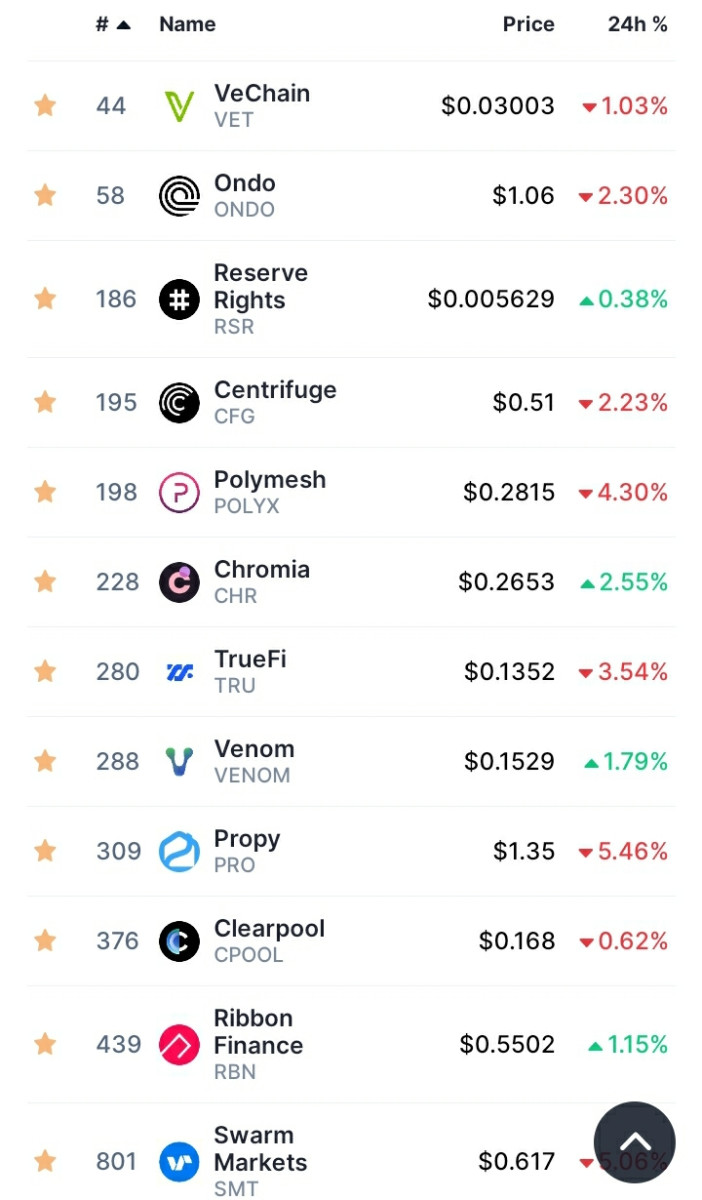The height and width of the screenshot is (1200, 702).
Task: Toggle the watchlist star for Centrifuge
Action: point(45,402)
